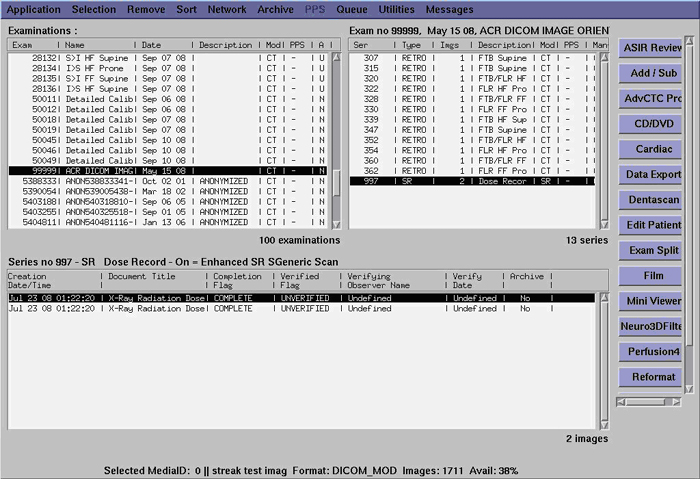The image size is (700, 479).
Task: Open the CD/DVD tool
Action: (x=653, y=124)
